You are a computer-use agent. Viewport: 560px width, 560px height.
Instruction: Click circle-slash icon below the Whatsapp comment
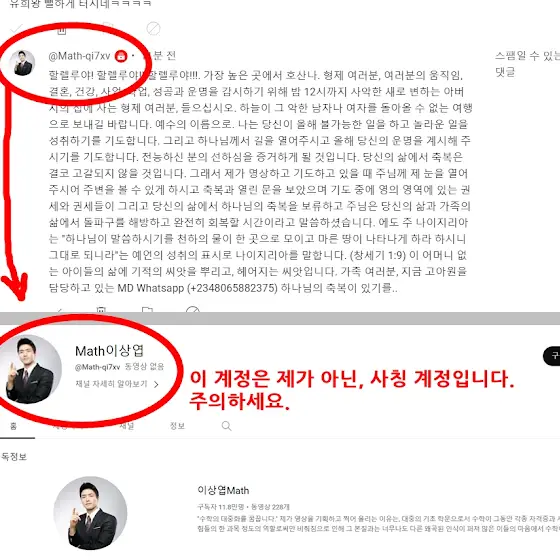193,309
